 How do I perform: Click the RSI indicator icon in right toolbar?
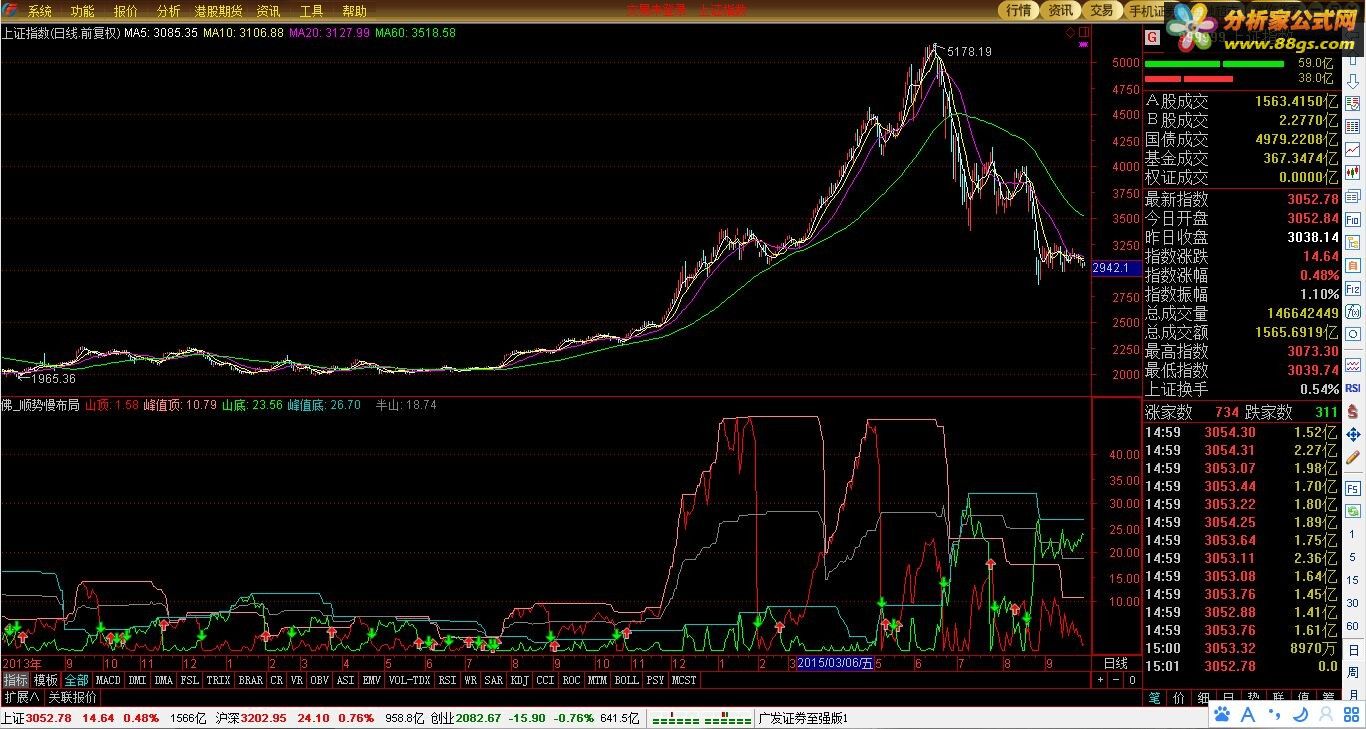point(1353,388)
